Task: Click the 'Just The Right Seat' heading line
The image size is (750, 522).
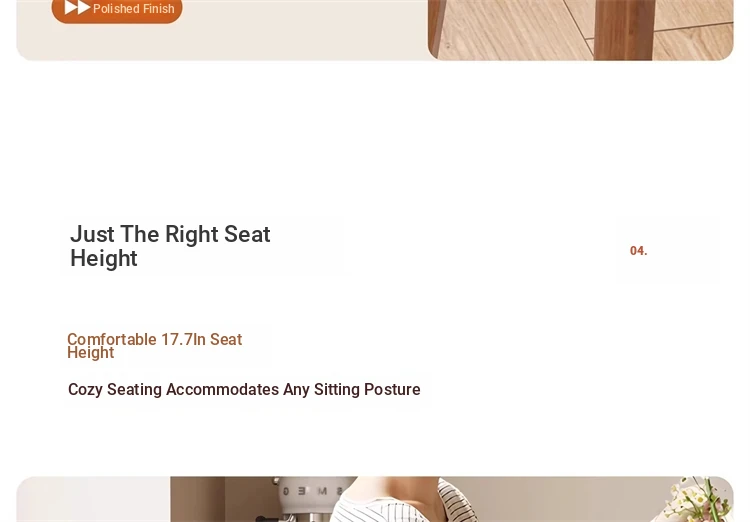Action: pyautogui.click(x=170, y=234)
